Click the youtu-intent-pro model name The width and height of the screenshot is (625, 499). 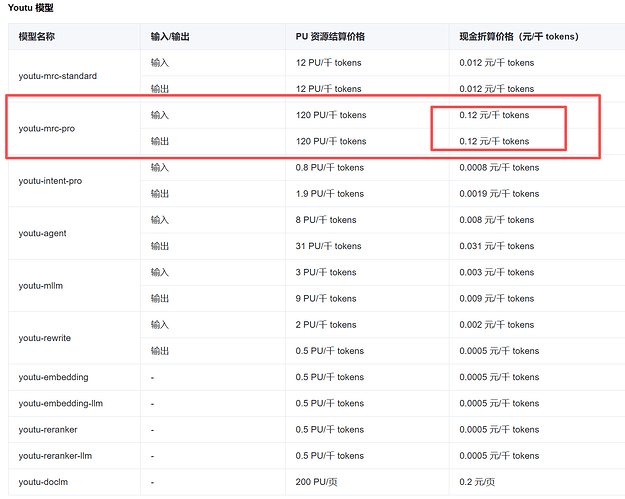click(50, 181)
